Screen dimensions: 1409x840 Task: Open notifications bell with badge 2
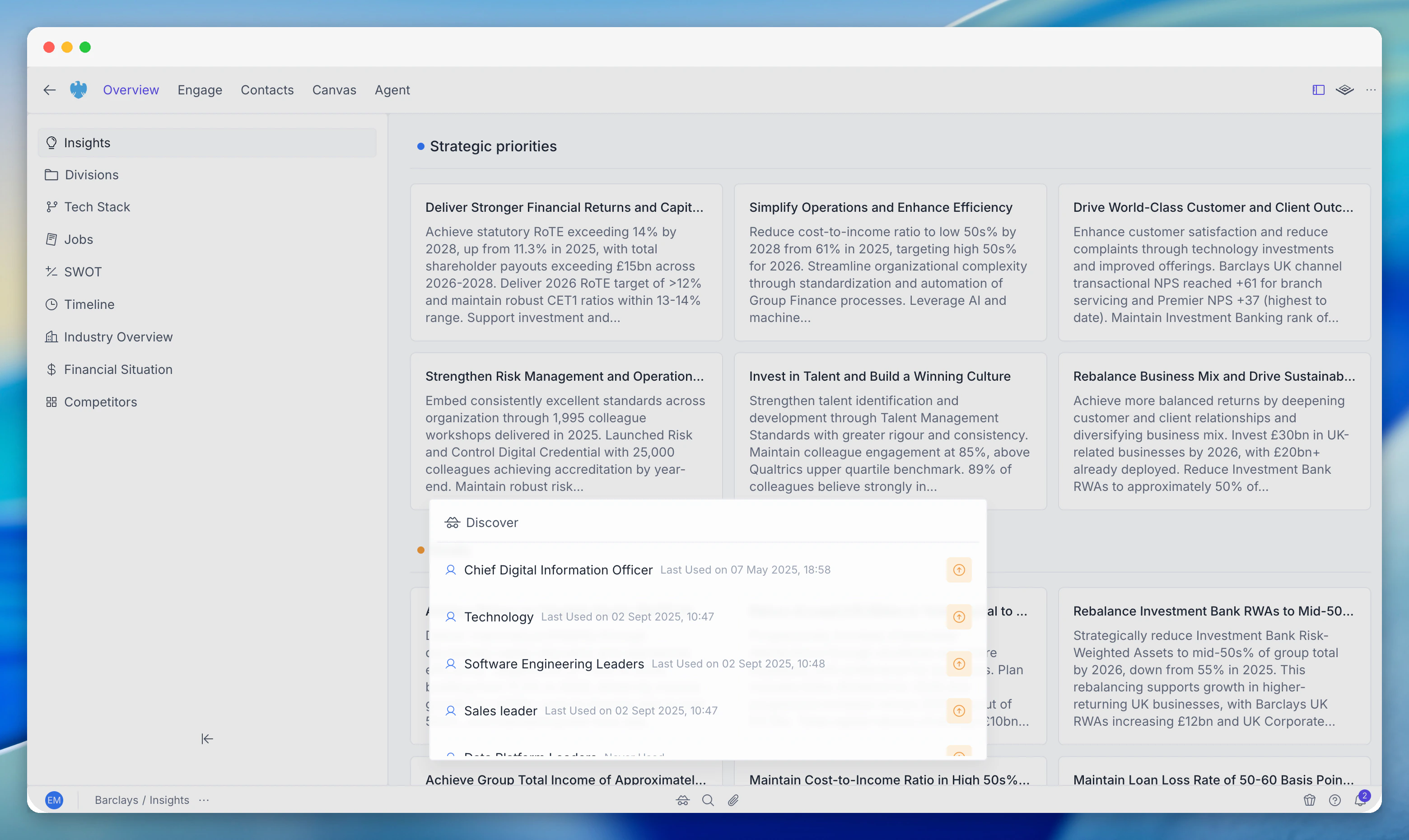[x=1361, y=799]
